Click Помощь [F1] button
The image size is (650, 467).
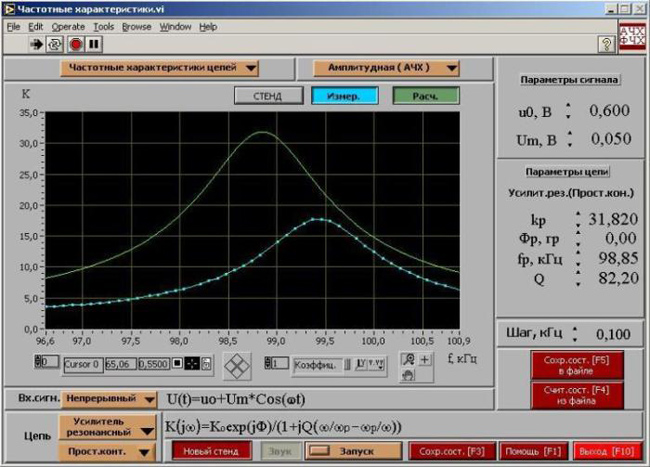534,451
